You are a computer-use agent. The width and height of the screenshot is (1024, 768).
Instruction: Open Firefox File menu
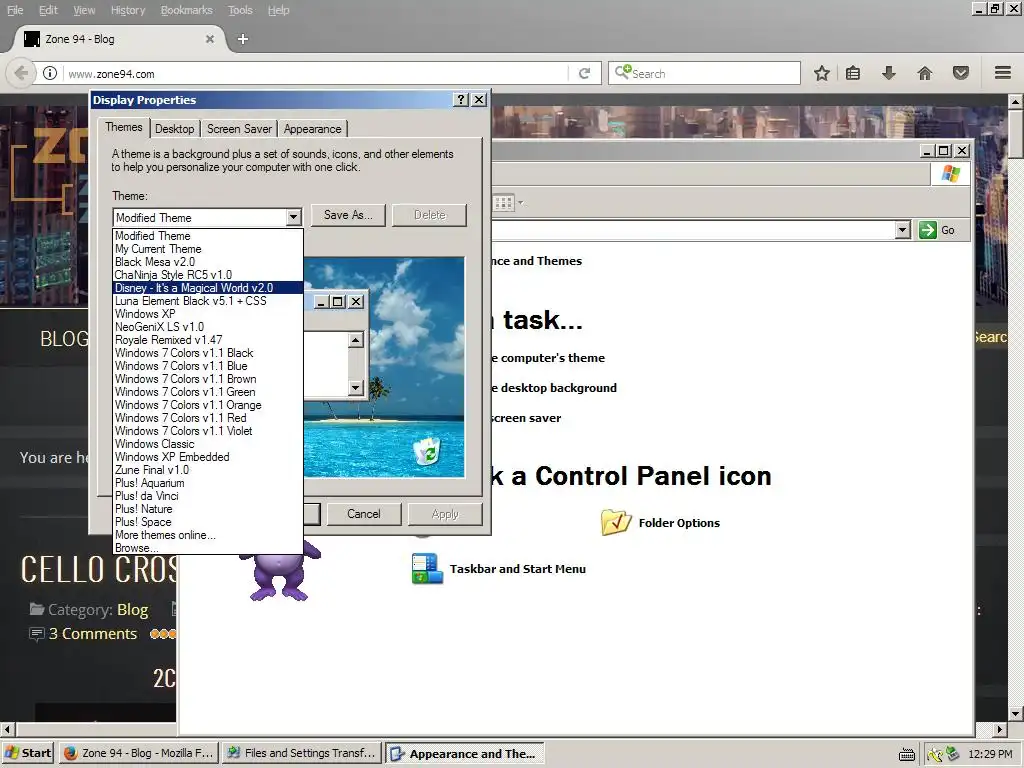pos(15,10)
